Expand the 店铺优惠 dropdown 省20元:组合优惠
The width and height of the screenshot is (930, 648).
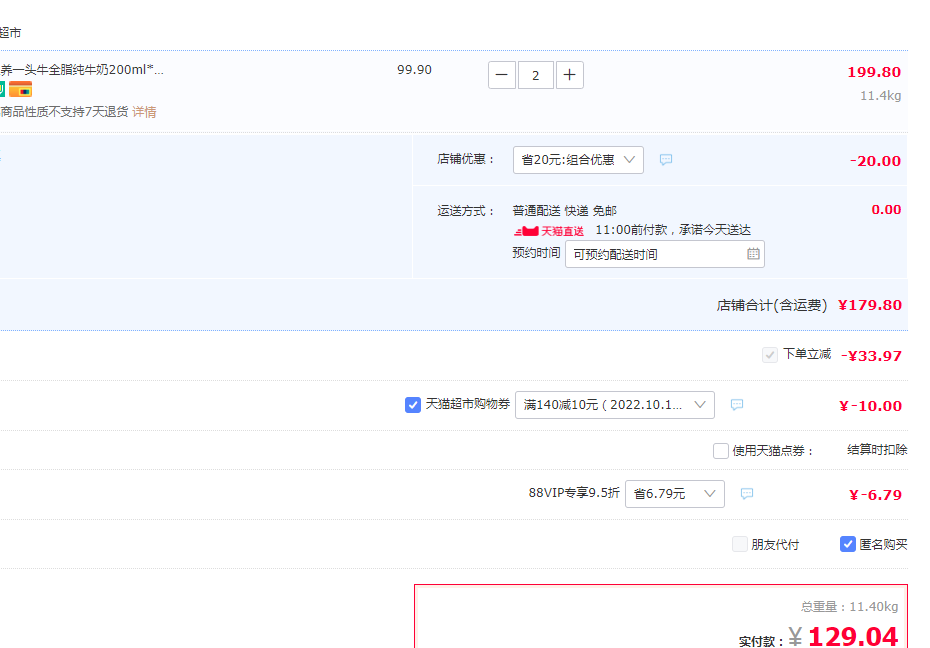578,160
